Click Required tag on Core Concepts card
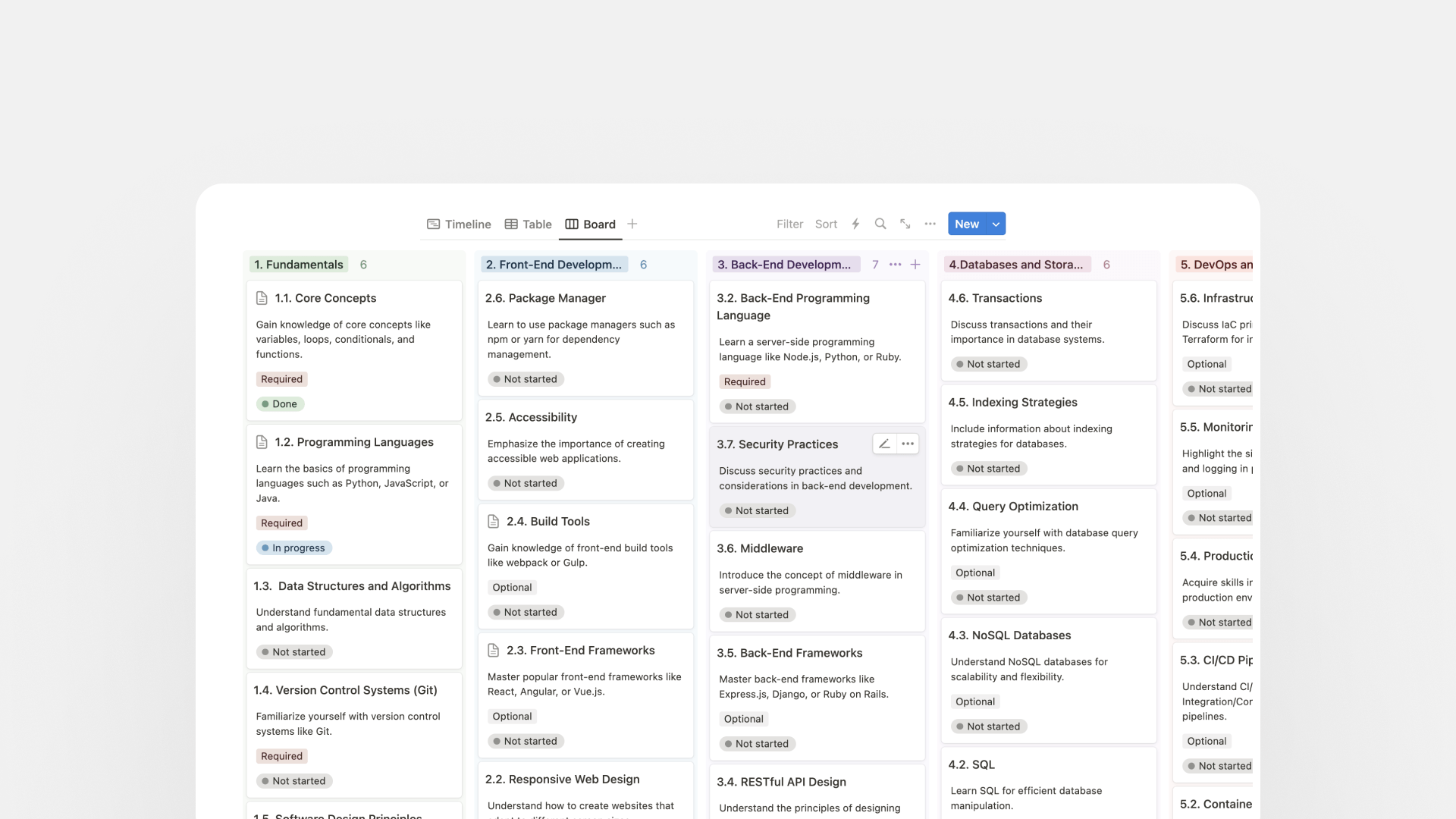The image size is (1456, 819). pyautogui.click(x=281, y=379)
